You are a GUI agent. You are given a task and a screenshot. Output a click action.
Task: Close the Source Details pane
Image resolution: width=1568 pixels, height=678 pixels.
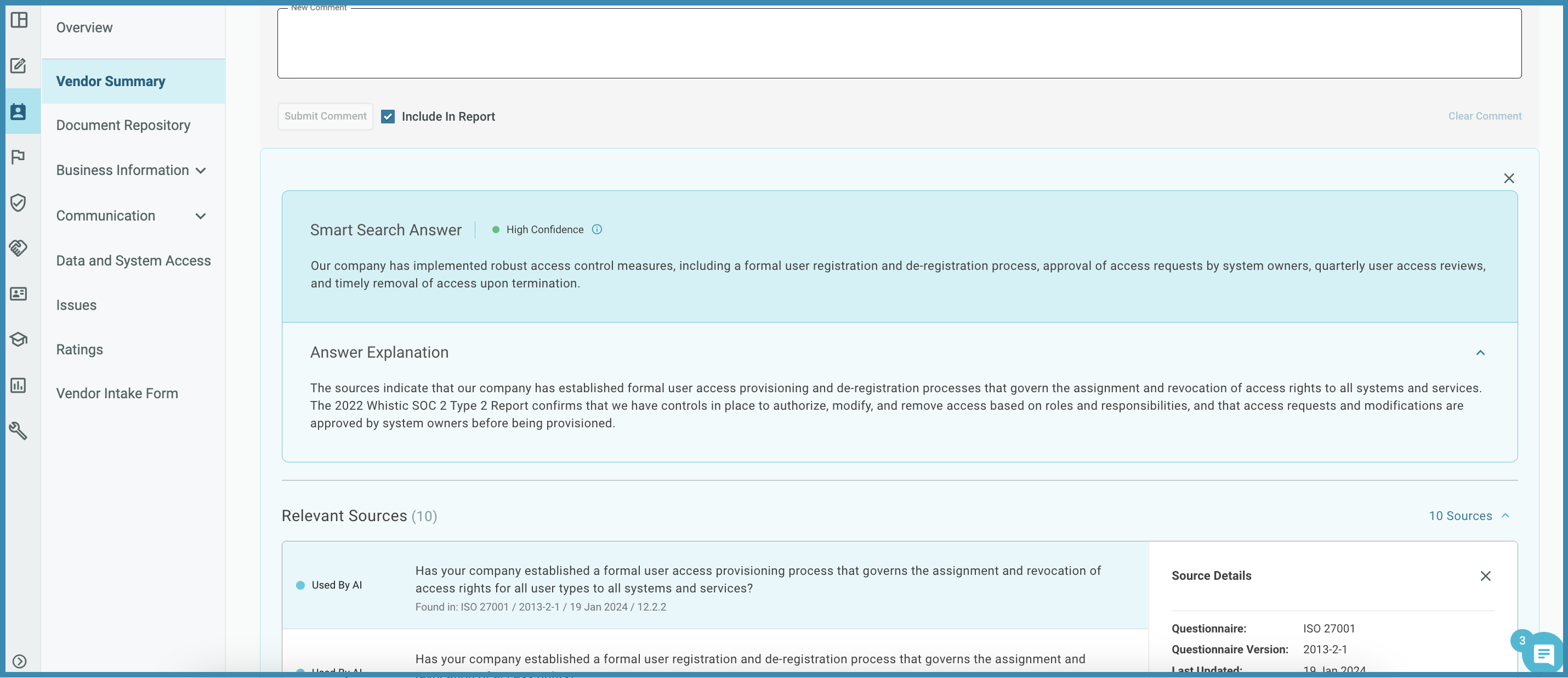pyautogui.click(x=1485, y=577)
